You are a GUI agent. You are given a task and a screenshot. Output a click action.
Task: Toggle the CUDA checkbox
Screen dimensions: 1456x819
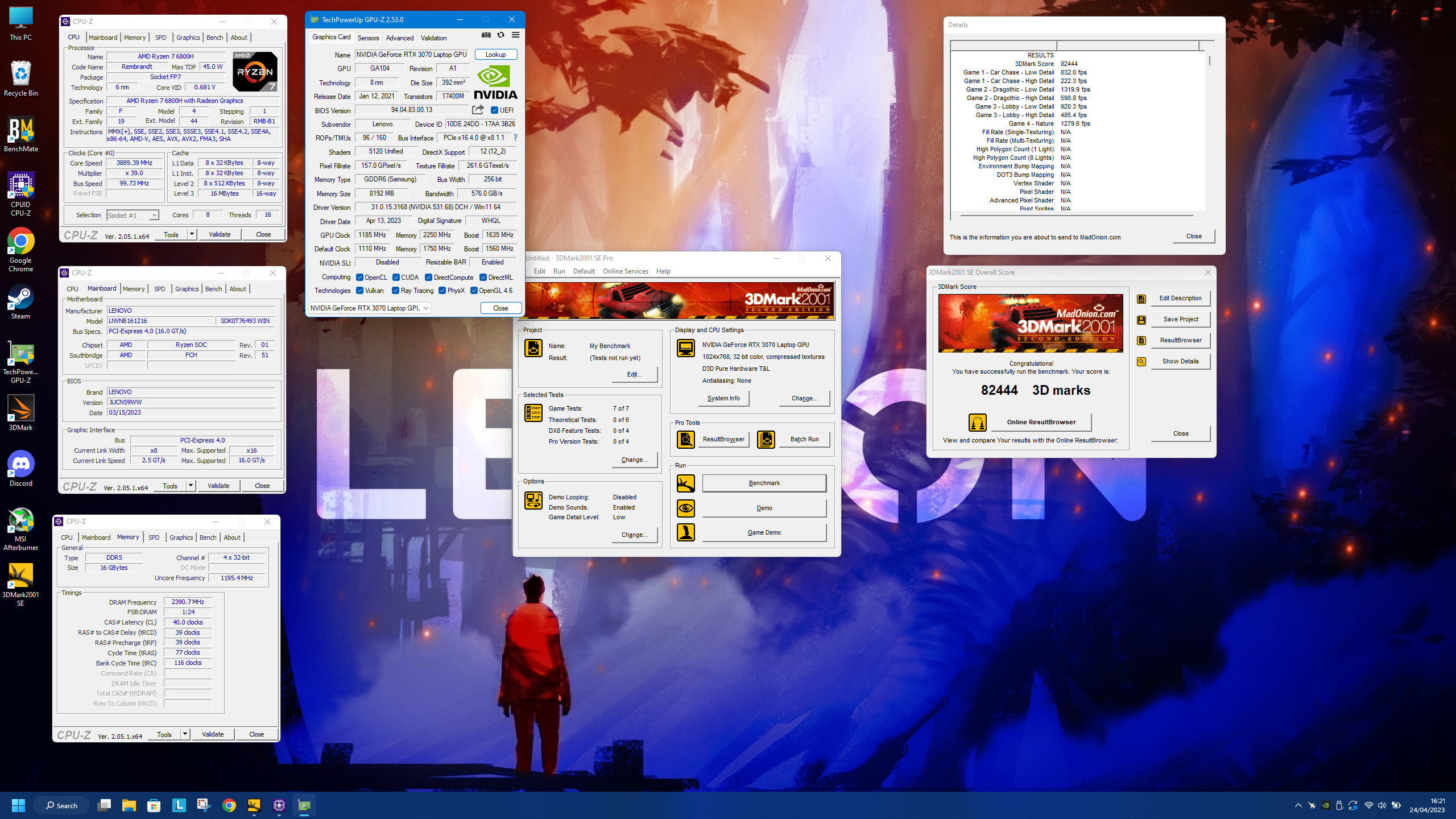(396, 278)
